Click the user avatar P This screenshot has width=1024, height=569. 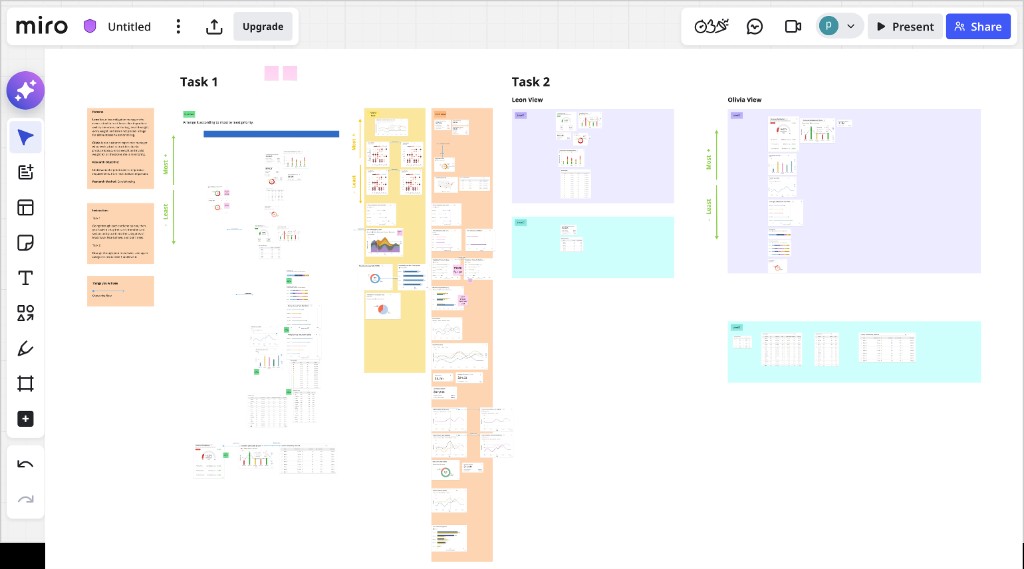tap(828, 26)
